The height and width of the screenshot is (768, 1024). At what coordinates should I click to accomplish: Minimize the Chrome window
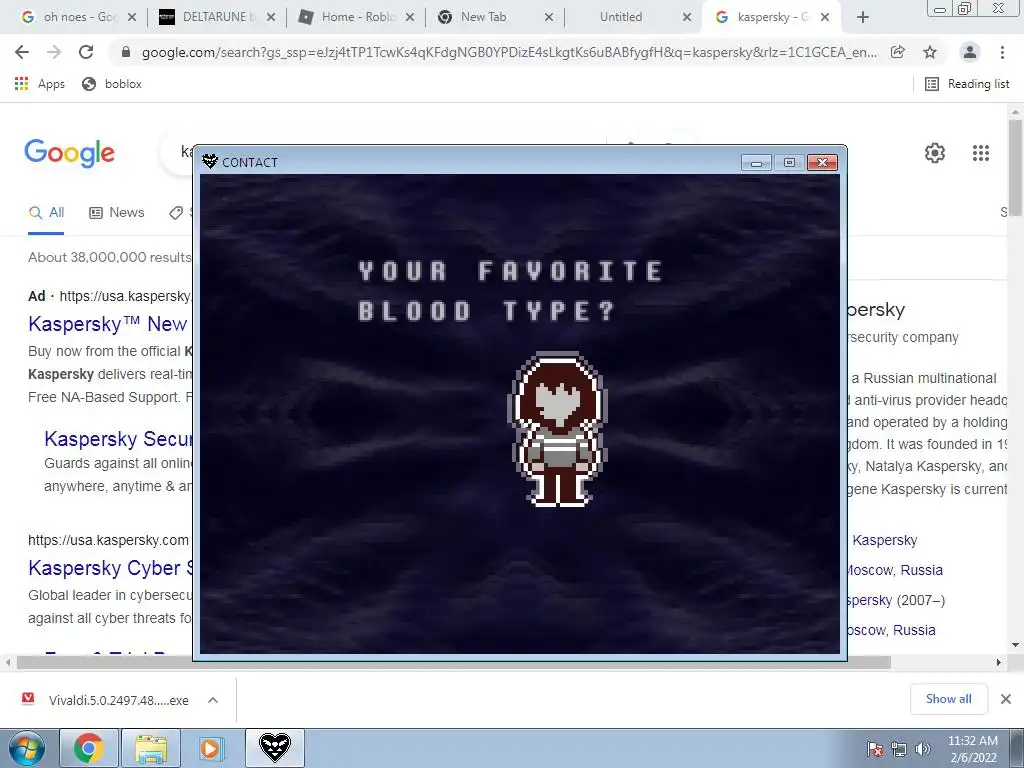pyautogui.click(x=940, y=8)
